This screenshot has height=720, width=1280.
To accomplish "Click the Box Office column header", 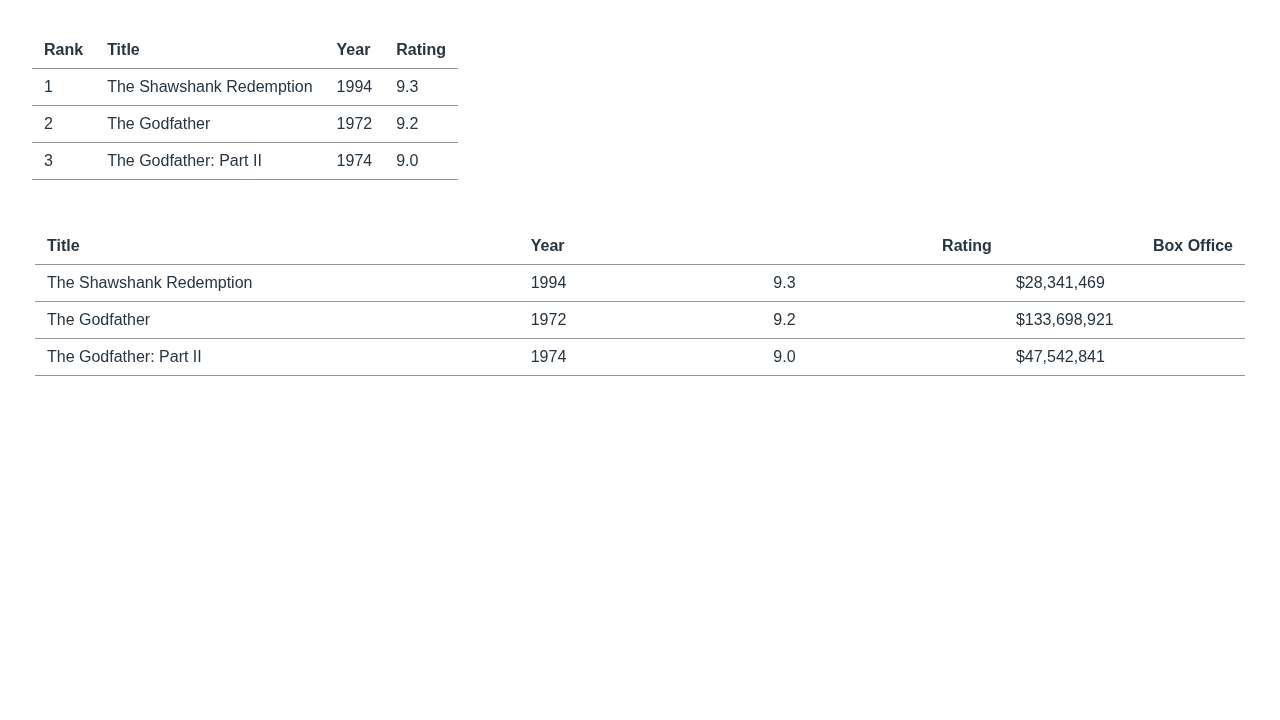I will (1192, 246).
